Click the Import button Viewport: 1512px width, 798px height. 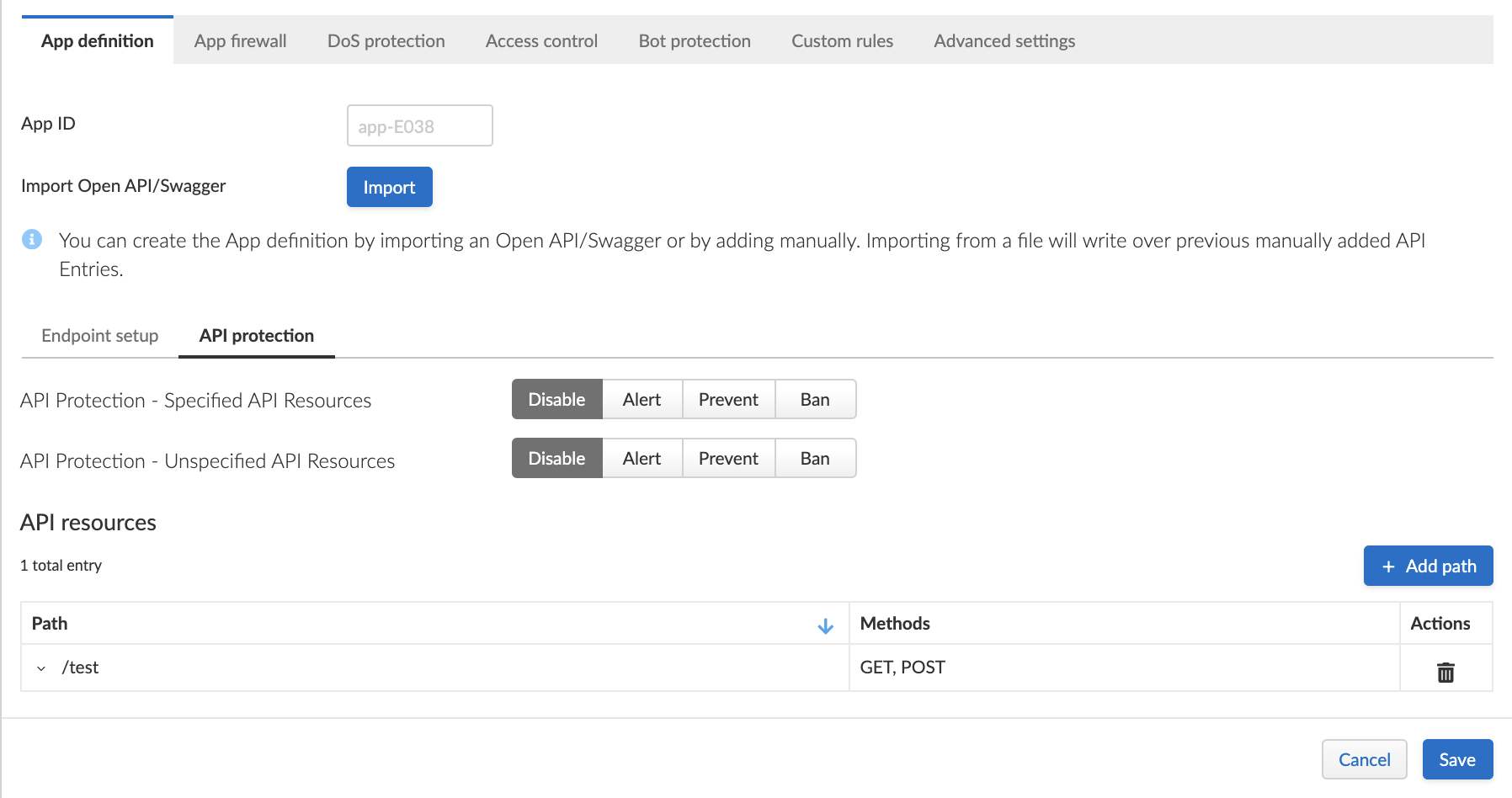(x=390, y=187)
